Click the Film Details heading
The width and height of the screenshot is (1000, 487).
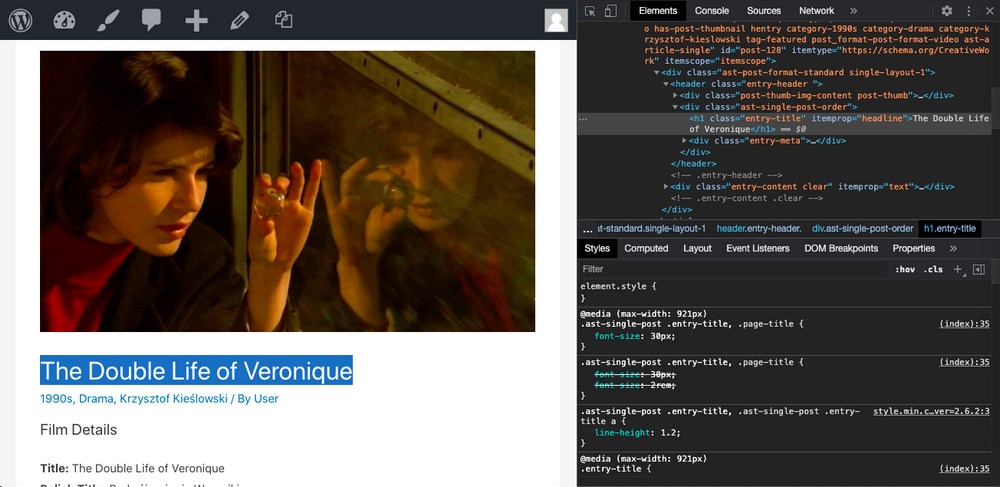click(x=78, y=430)
